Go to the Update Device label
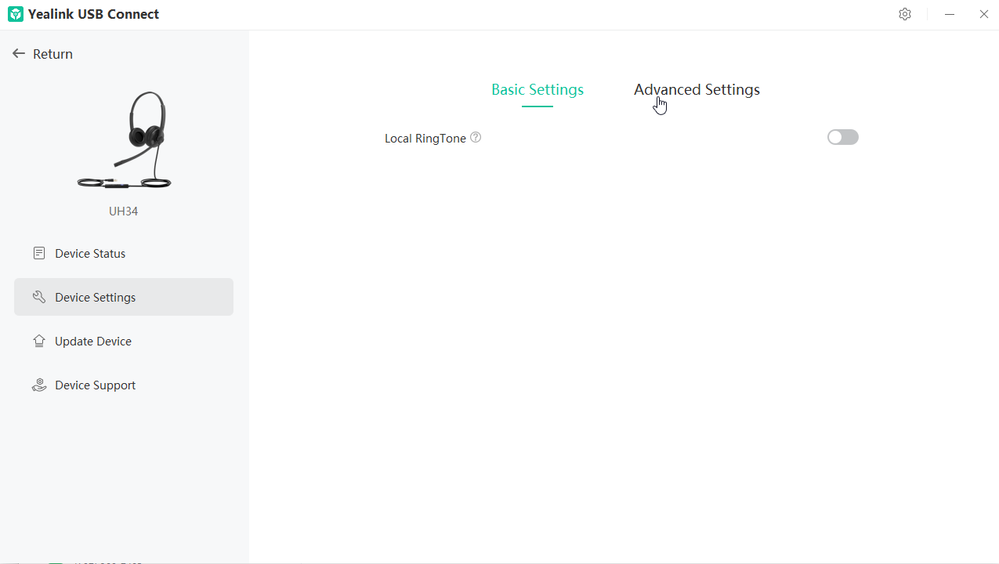 (x=93, y=341)
